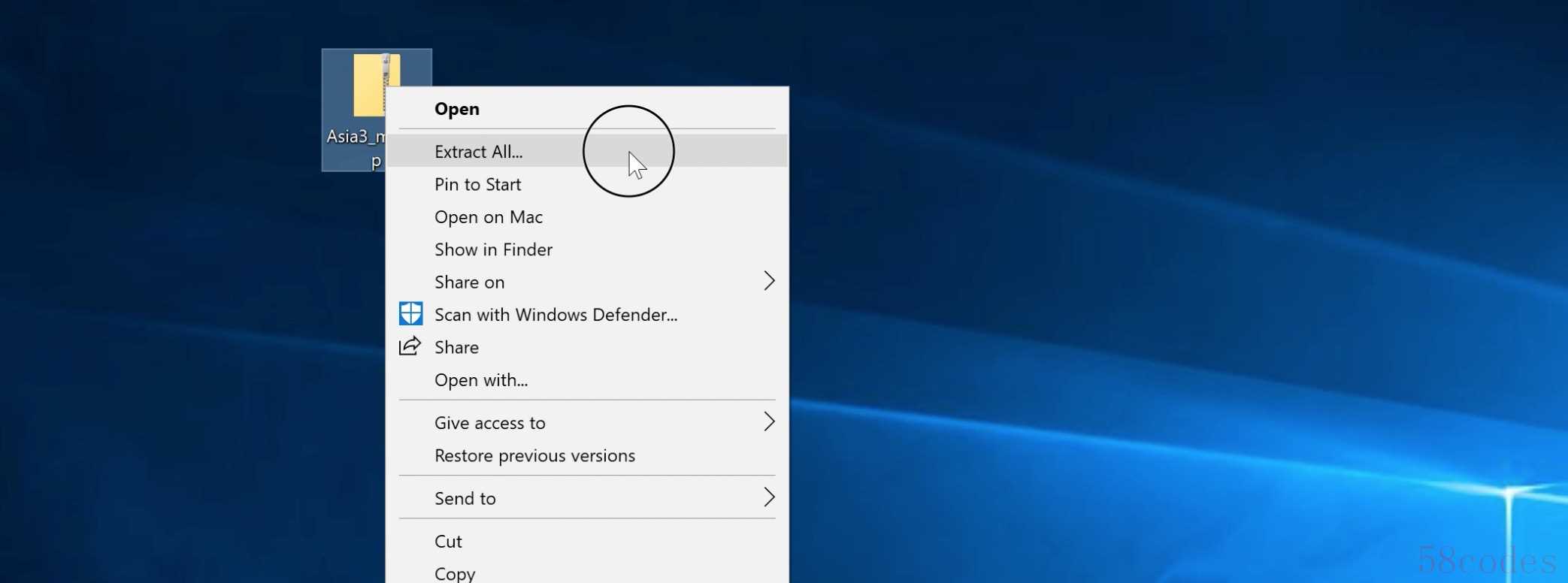Pin the zip file to Start

coord(477,185)
